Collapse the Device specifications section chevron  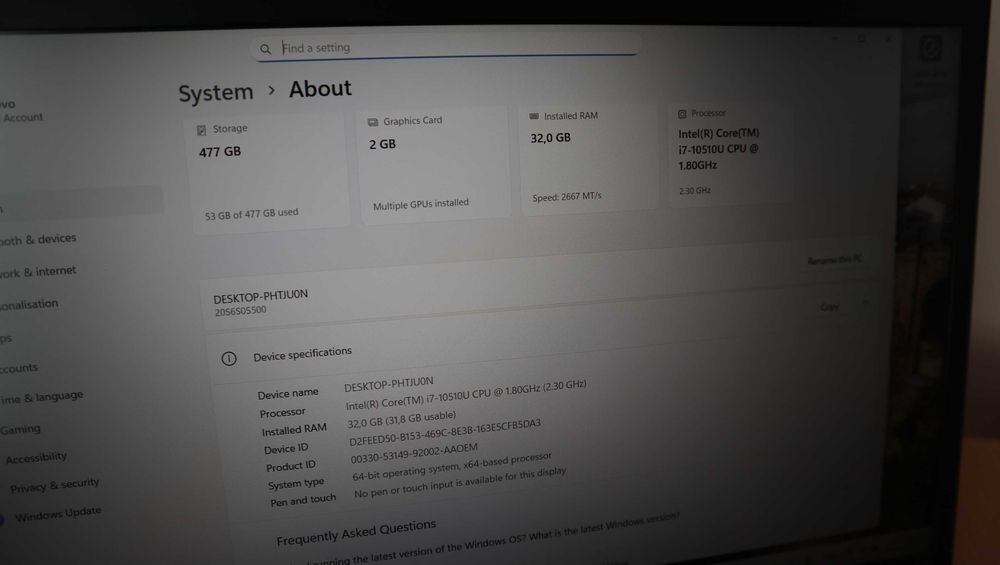865,304
